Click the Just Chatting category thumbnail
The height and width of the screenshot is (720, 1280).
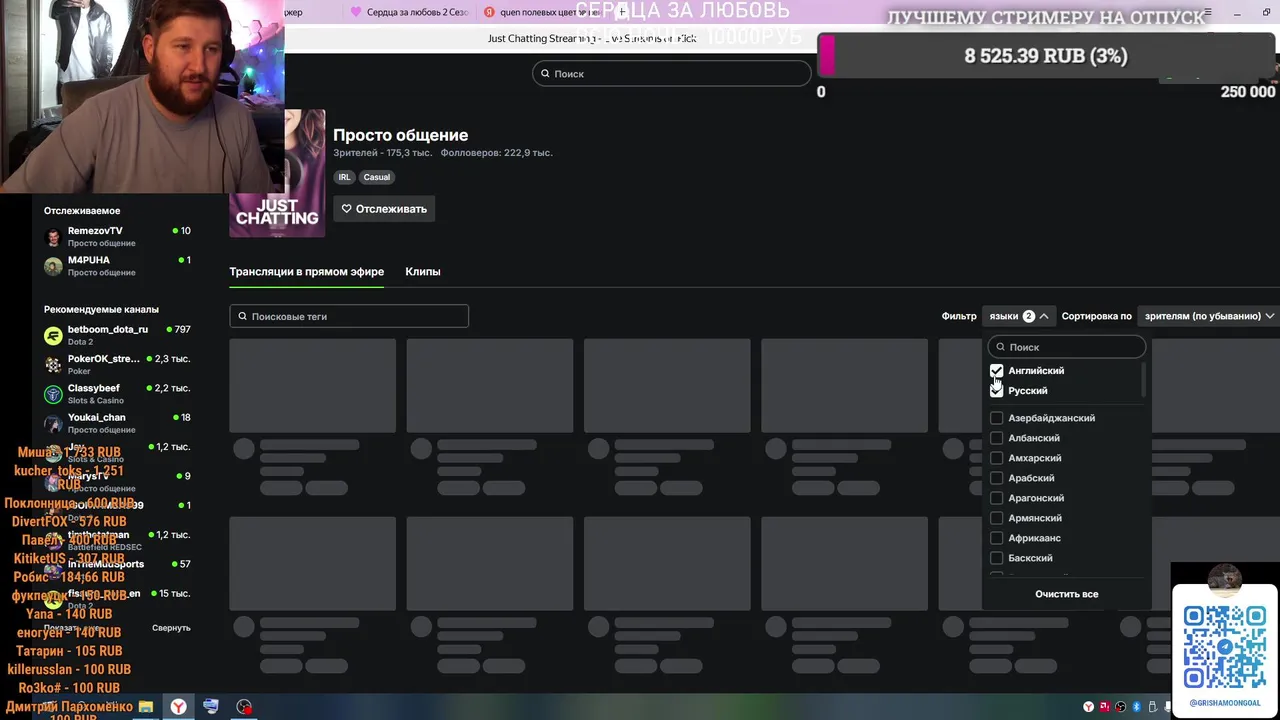(x=277, y=173)
